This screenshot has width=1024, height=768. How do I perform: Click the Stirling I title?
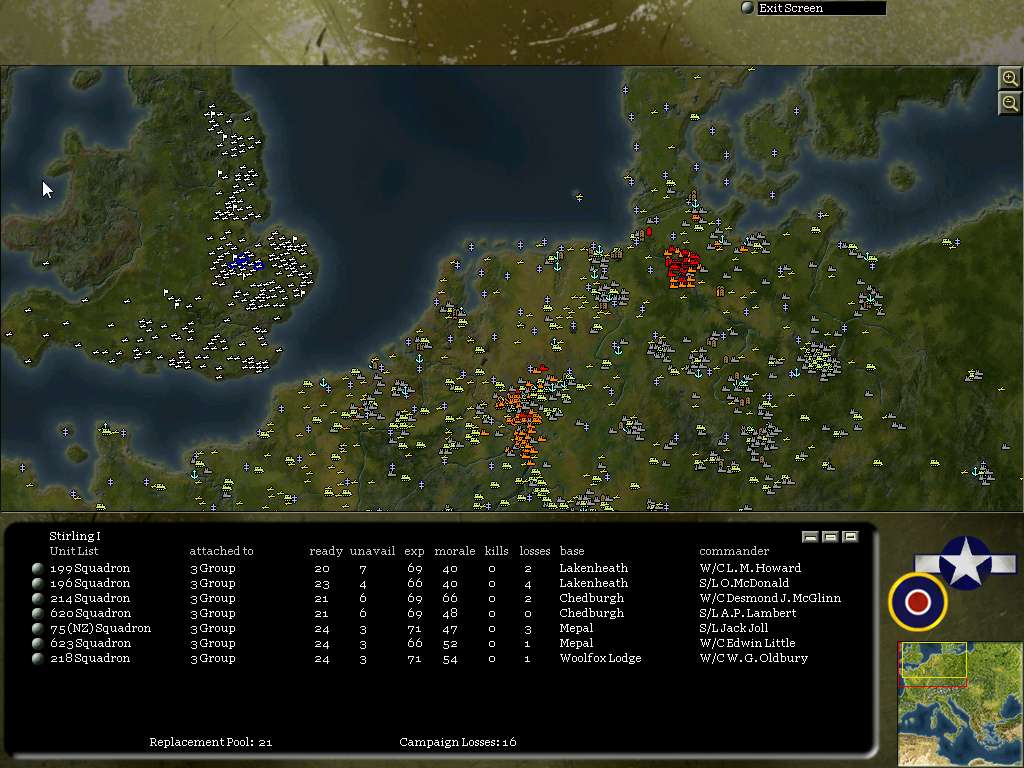point(74,536)
